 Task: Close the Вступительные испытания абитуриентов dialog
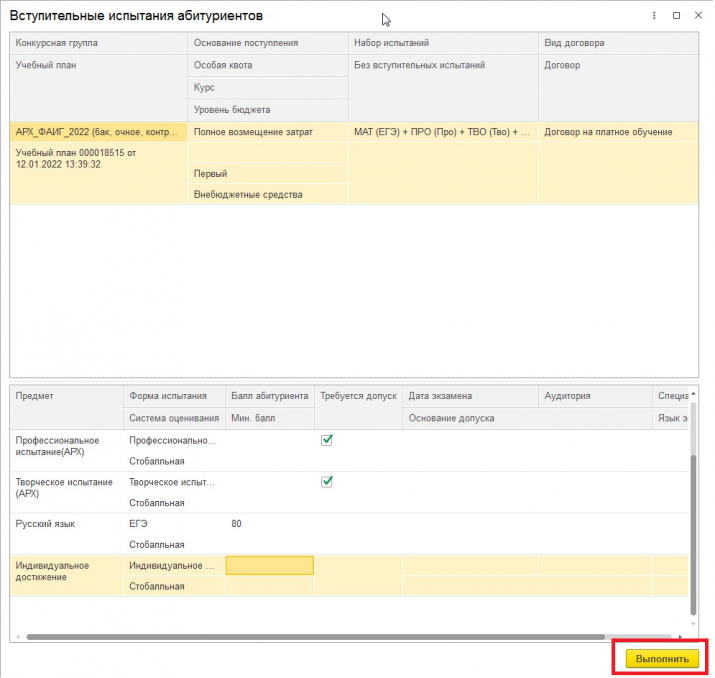698,15
